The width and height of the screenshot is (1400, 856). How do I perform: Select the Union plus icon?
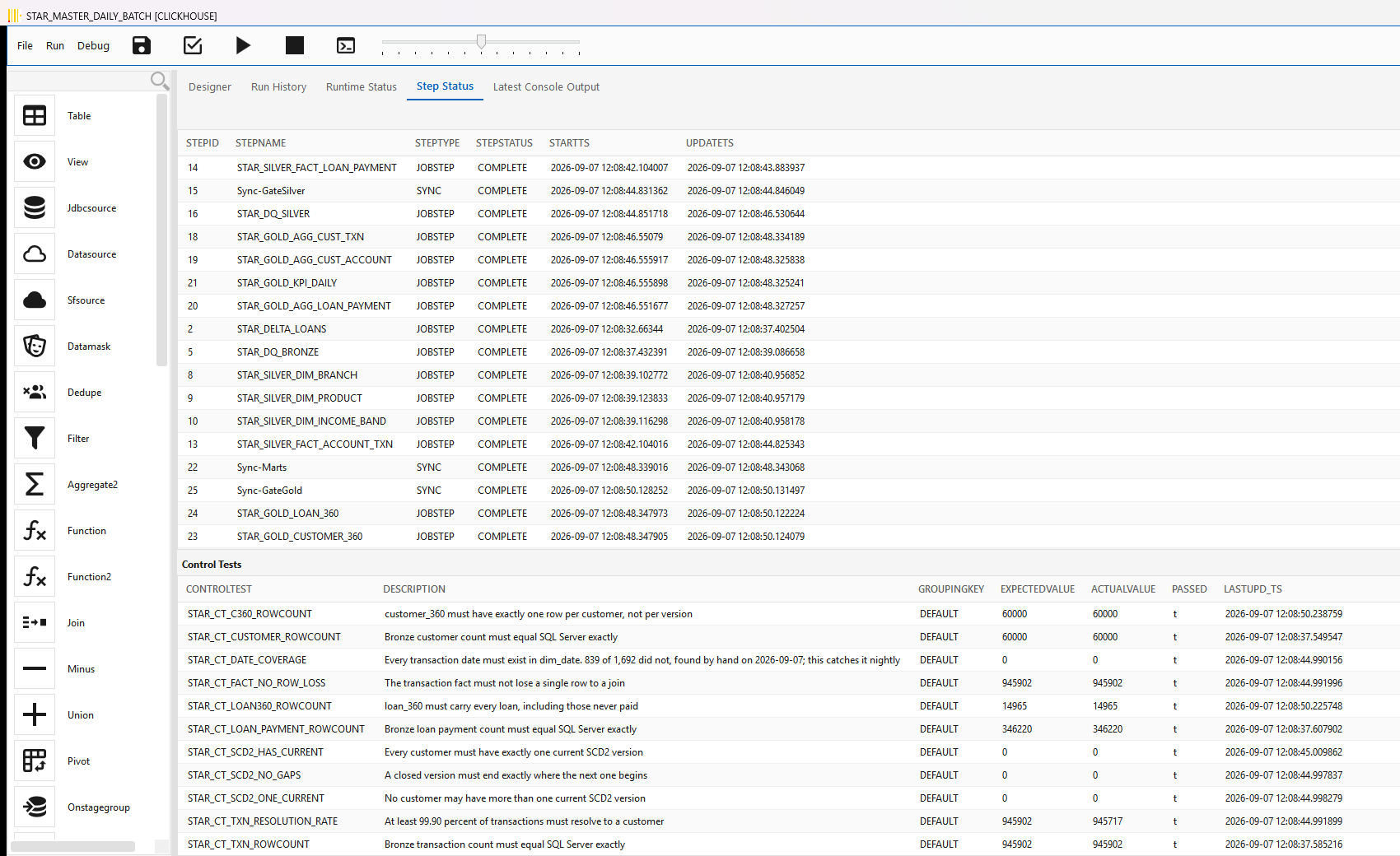tap(35, 715)
